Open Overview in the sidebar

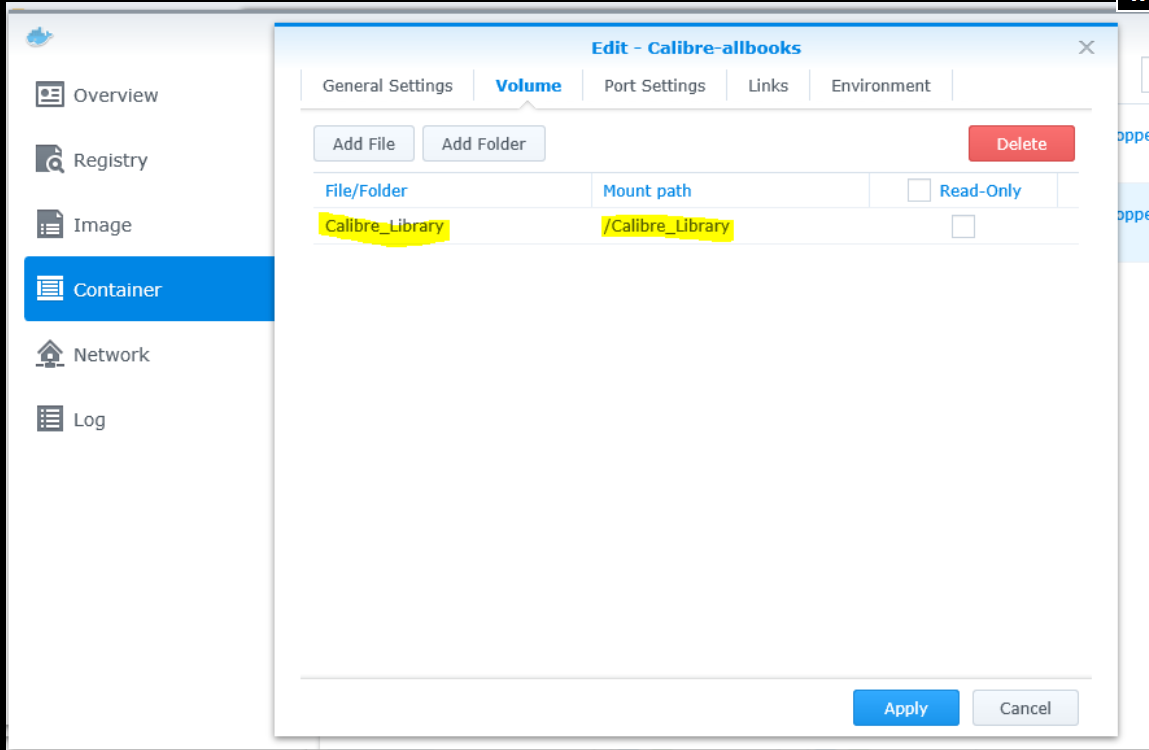tap(149, 95)
